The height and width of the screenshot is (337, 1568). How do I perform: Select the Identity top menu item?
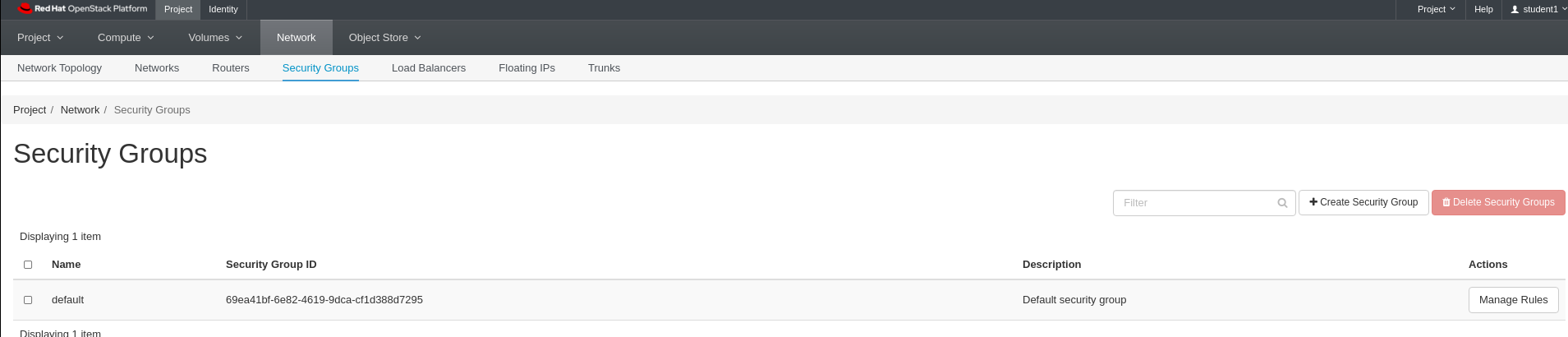click(223, 9)
